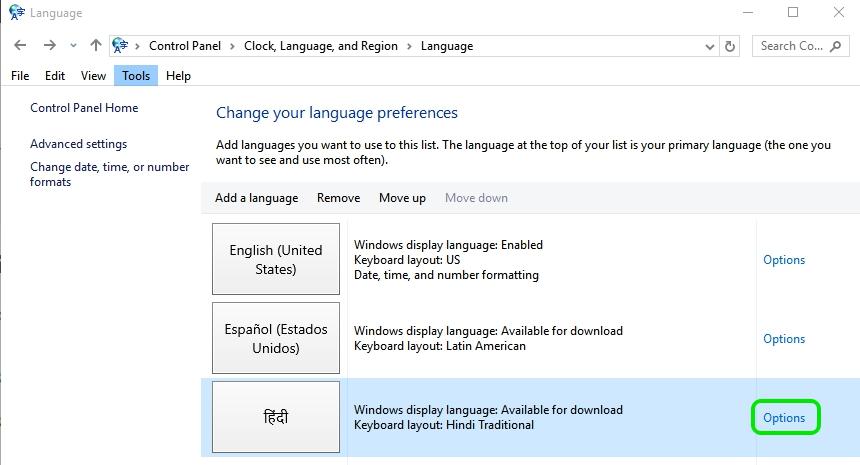Open Options for Español (Estados Unidos)
This screenshot has height=465, width=860.
[784, 339]
